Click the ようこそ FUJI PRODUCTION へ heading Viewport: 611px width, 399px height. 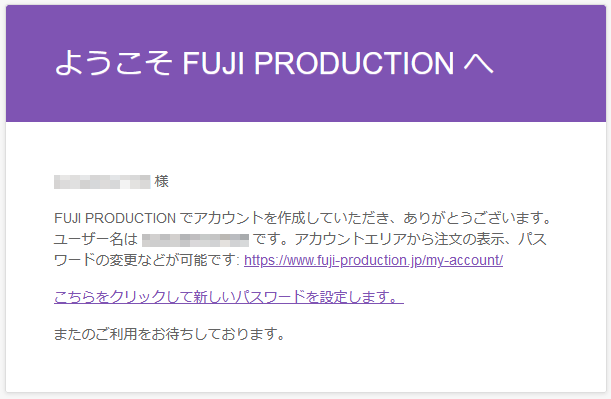point(274,62)
